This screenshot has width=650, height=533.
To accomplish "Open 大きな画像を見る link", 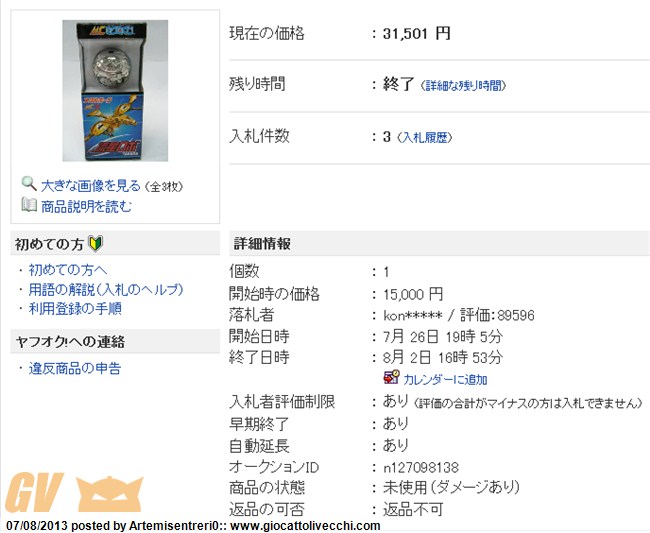I will [x=91, y=186].
